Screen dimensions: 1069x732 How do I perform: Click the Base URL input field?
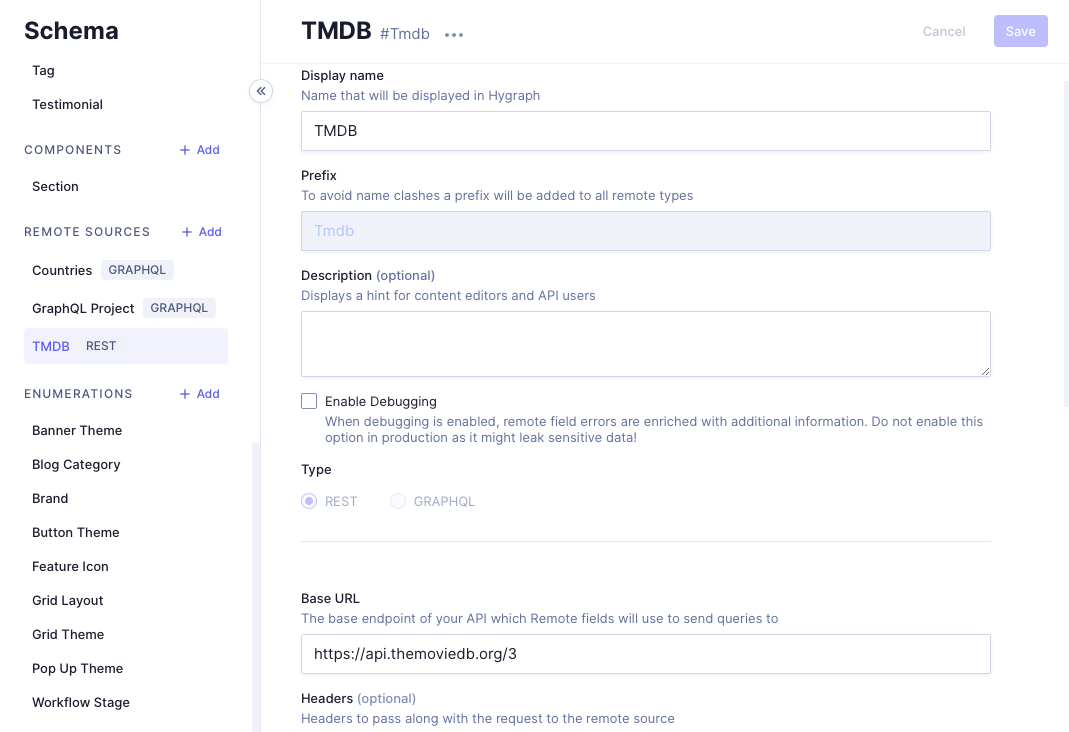pyautogui.click(x=646, y=654)
